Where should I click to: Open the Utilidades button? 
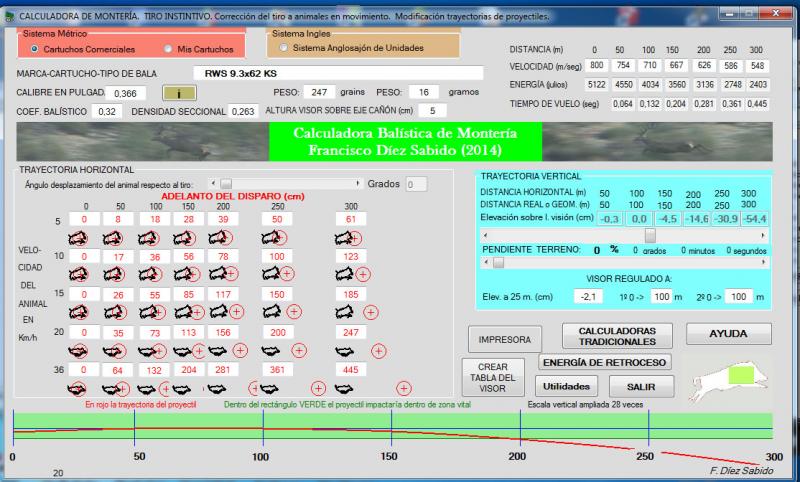tap(566, 385)
